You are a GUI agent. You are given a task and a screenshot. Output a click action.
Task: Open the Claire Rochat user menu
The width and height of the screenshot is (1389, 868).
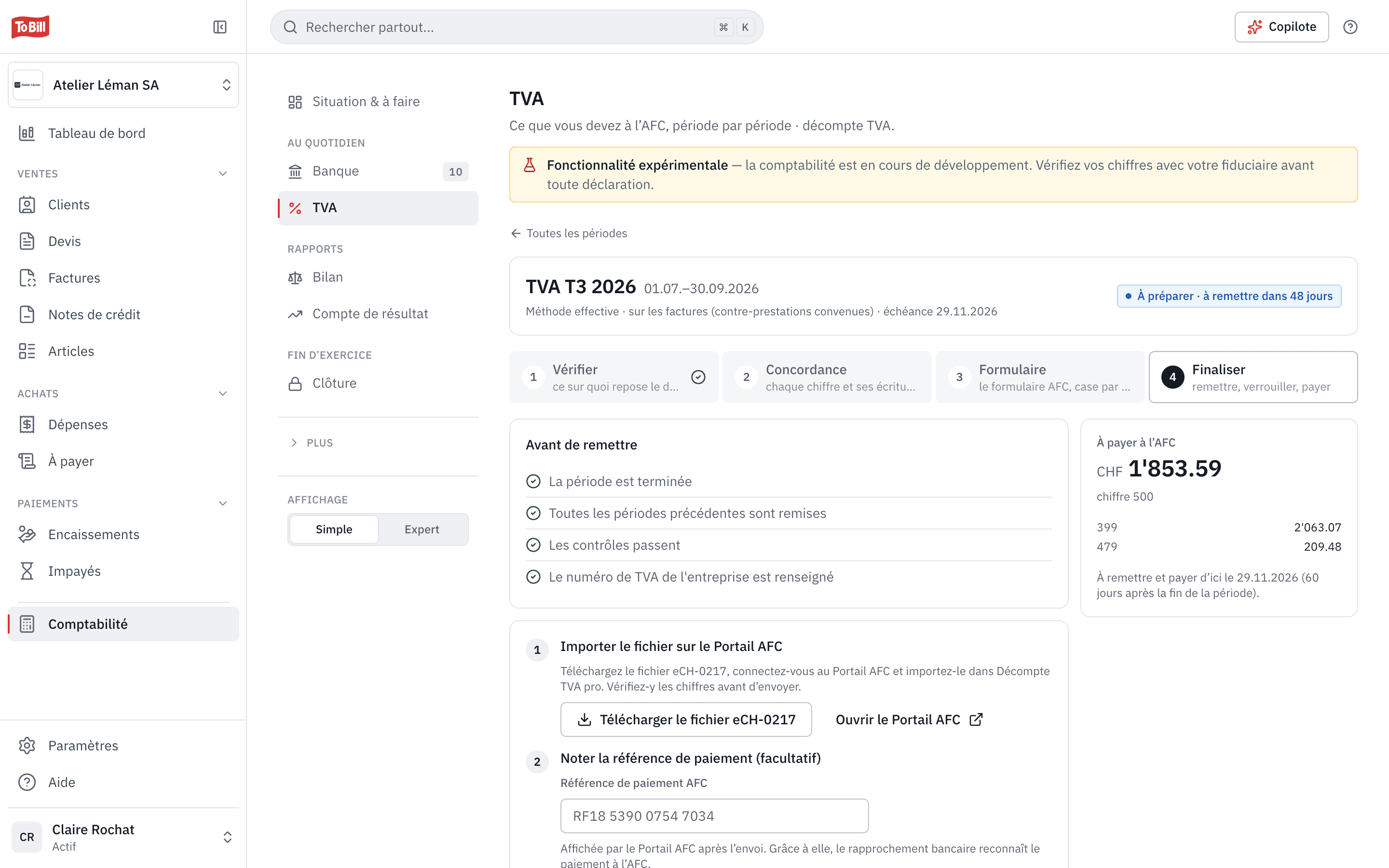point(123,837)
